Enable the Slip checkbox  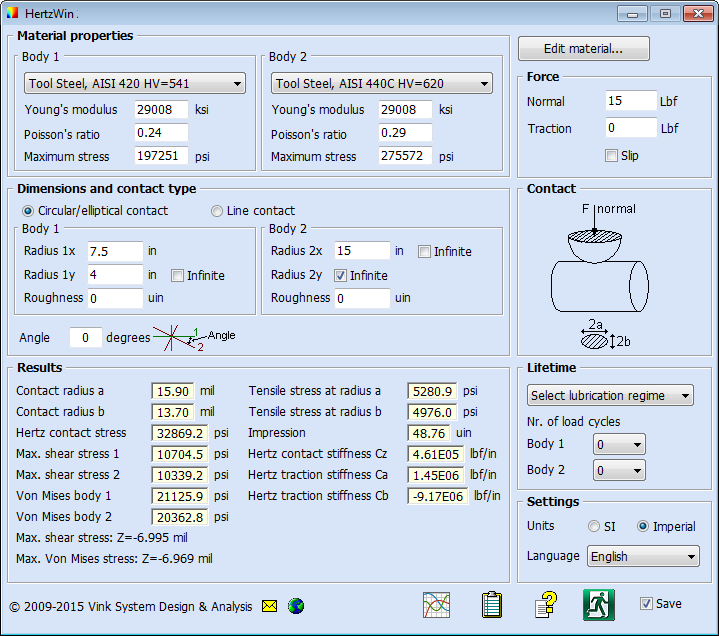612,155
